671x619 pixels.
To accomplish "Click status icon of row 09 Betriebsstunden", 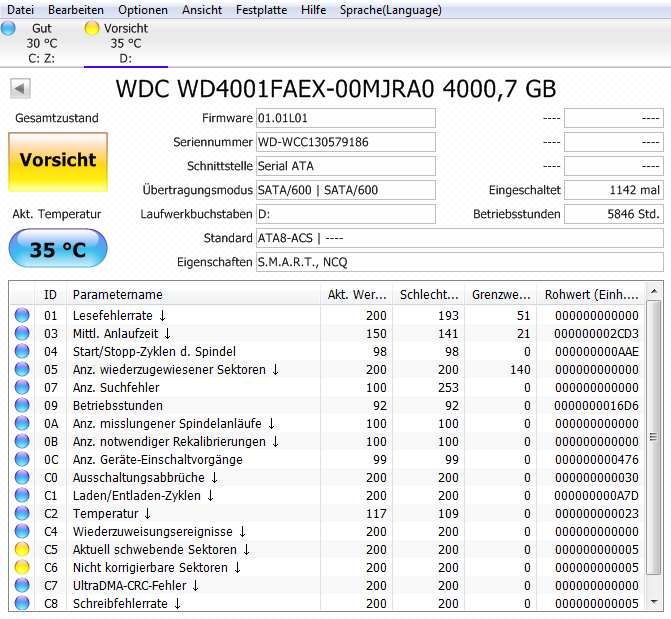I will 22,405.
